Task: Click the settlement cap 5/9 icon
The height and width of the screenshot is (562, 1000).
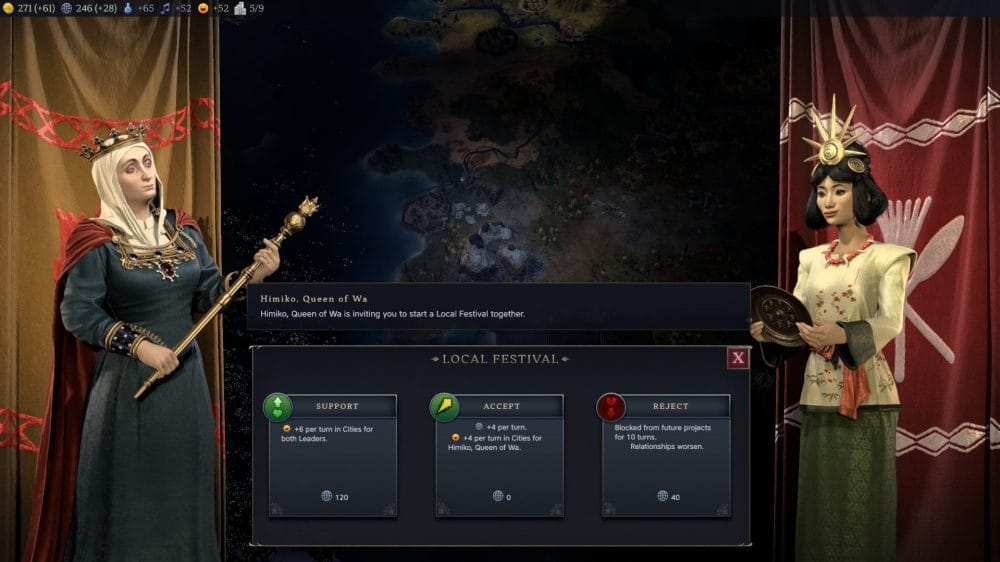Action: click(240, 8)
